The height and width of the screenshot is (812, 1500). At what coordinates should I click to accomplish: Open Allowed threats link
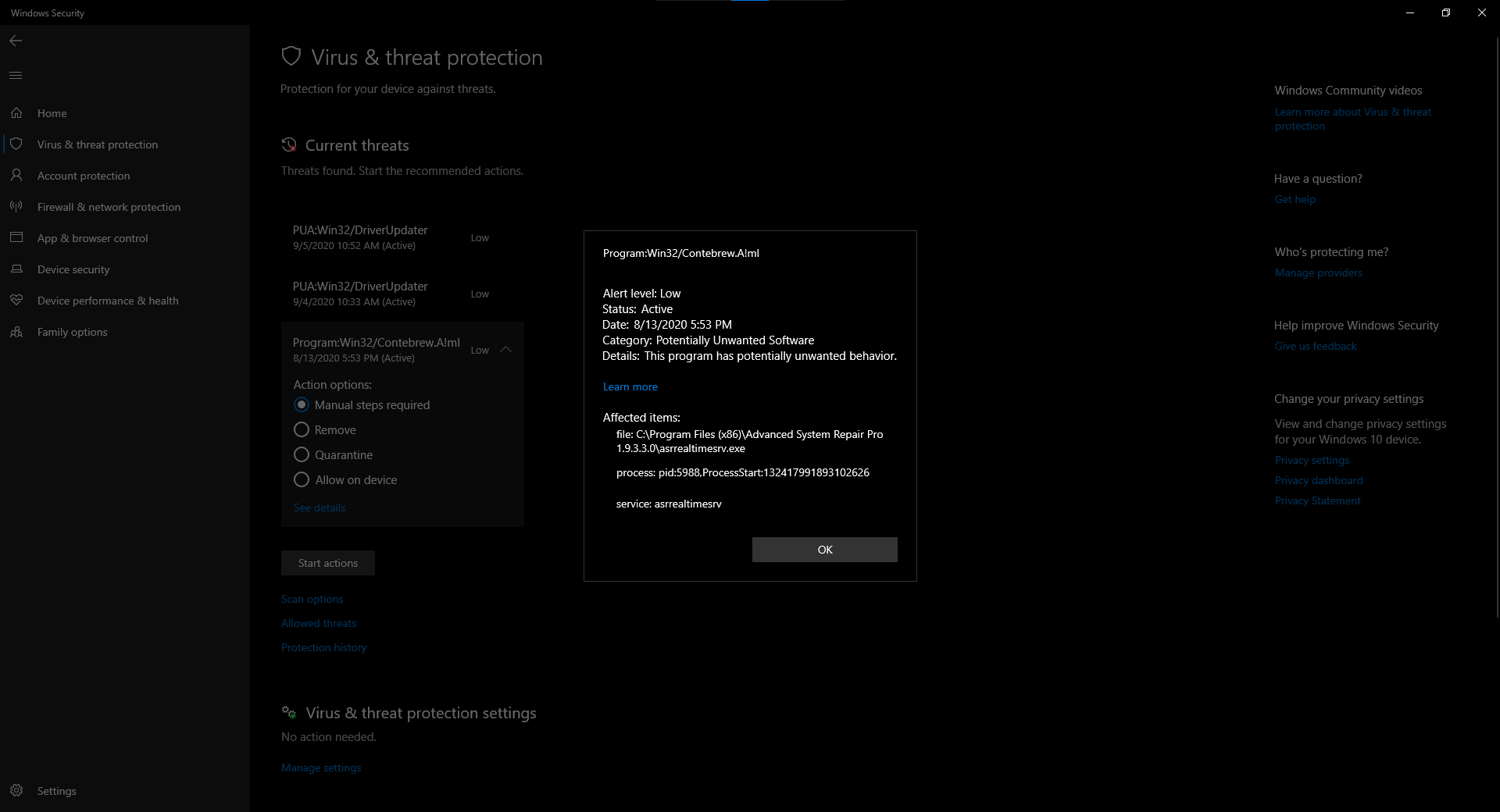[x=319, y=623]
